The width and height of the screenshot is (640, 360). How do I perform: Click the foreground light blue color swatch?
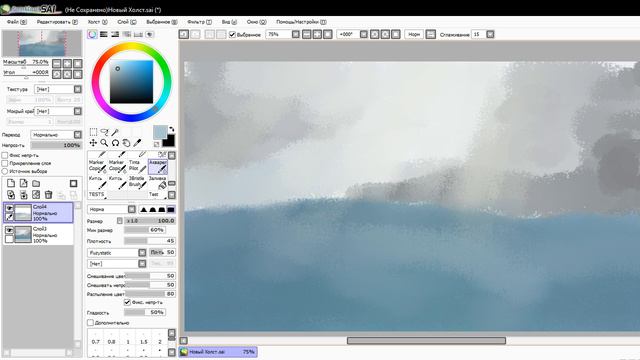click(x=160, y=132)
